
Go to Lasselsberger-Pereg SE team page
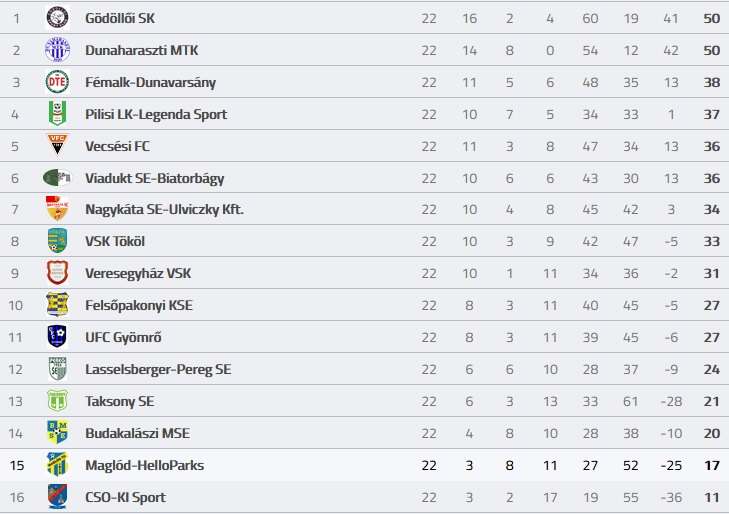pyautogui.click(x=158, y=369)
